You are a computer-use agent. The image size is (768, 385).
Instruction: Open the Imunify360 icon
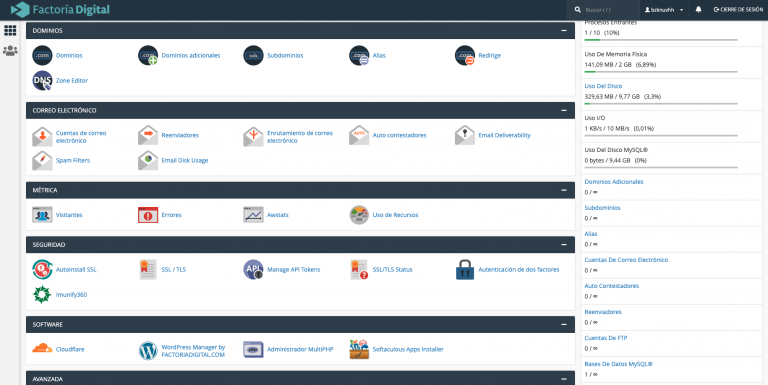click(42, 294)
